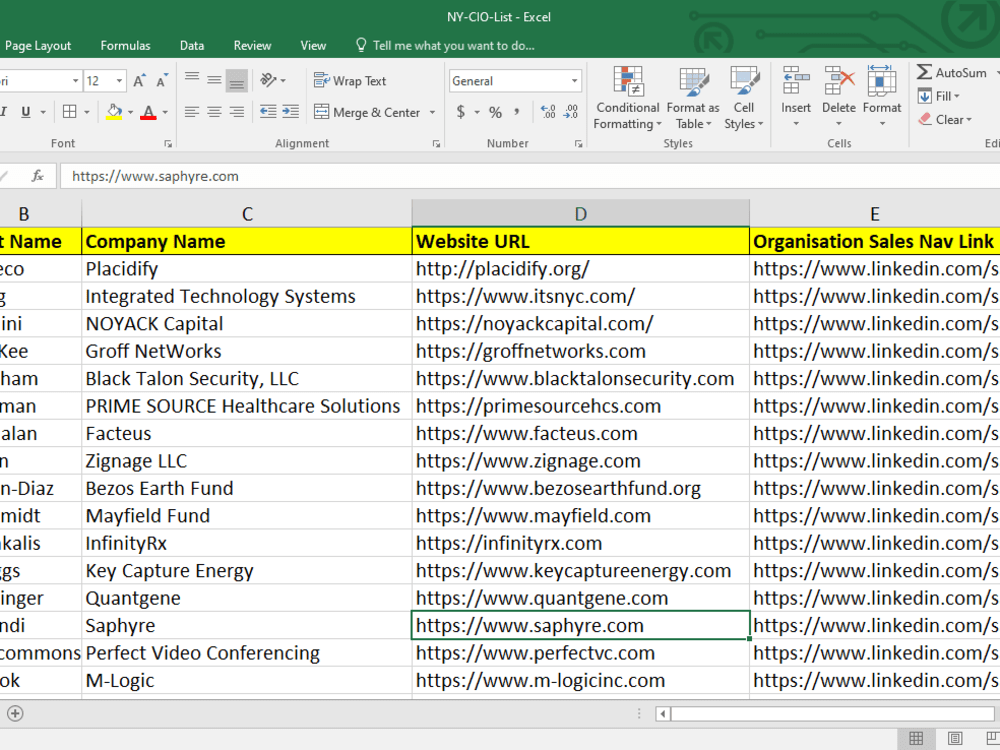Open Fill Color dropdown arrow
Image resolution: width=1000 pixels, height=750 pixels.
coord(130,112)
